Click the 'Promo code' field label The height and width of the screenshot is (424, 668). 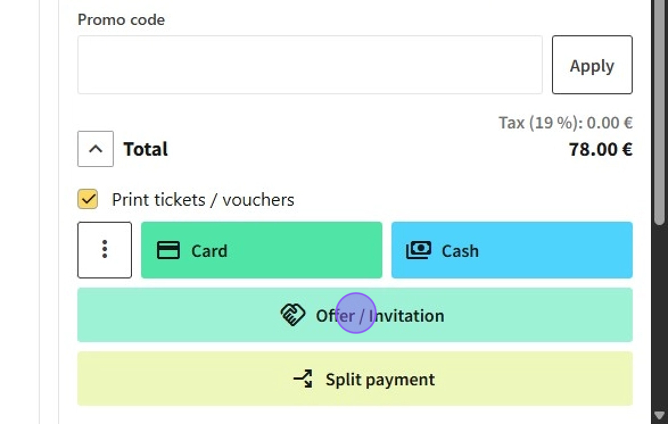click(121, 20)
